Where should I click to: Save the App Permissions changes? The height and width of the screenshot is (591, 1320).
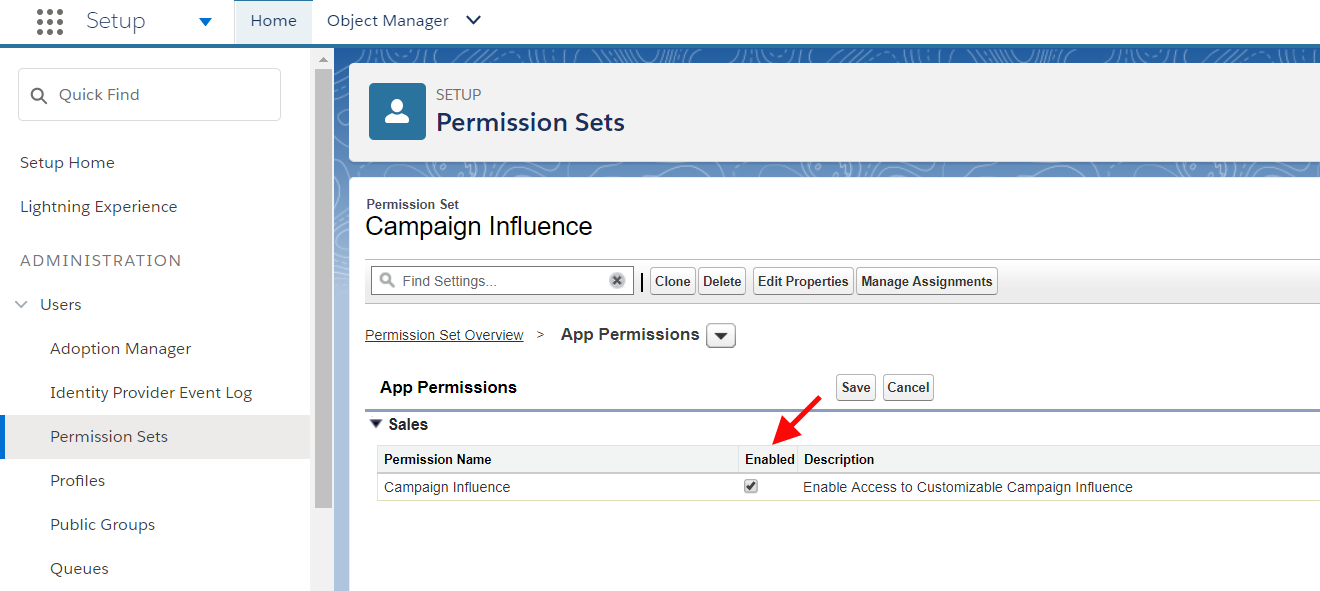[x=855, y=387]
